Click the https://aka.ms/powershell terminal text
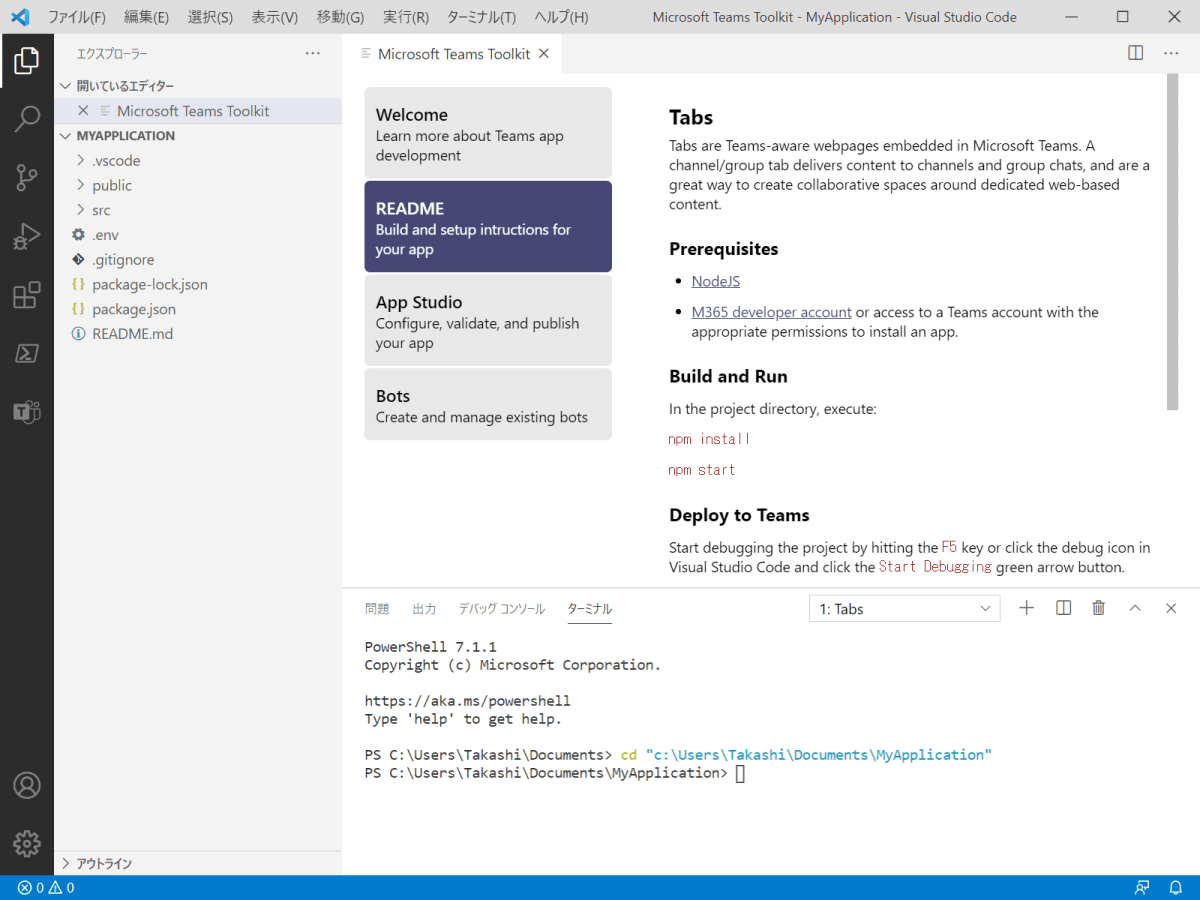The height and width of the screenshot is (900, 1200). point(467,701)
